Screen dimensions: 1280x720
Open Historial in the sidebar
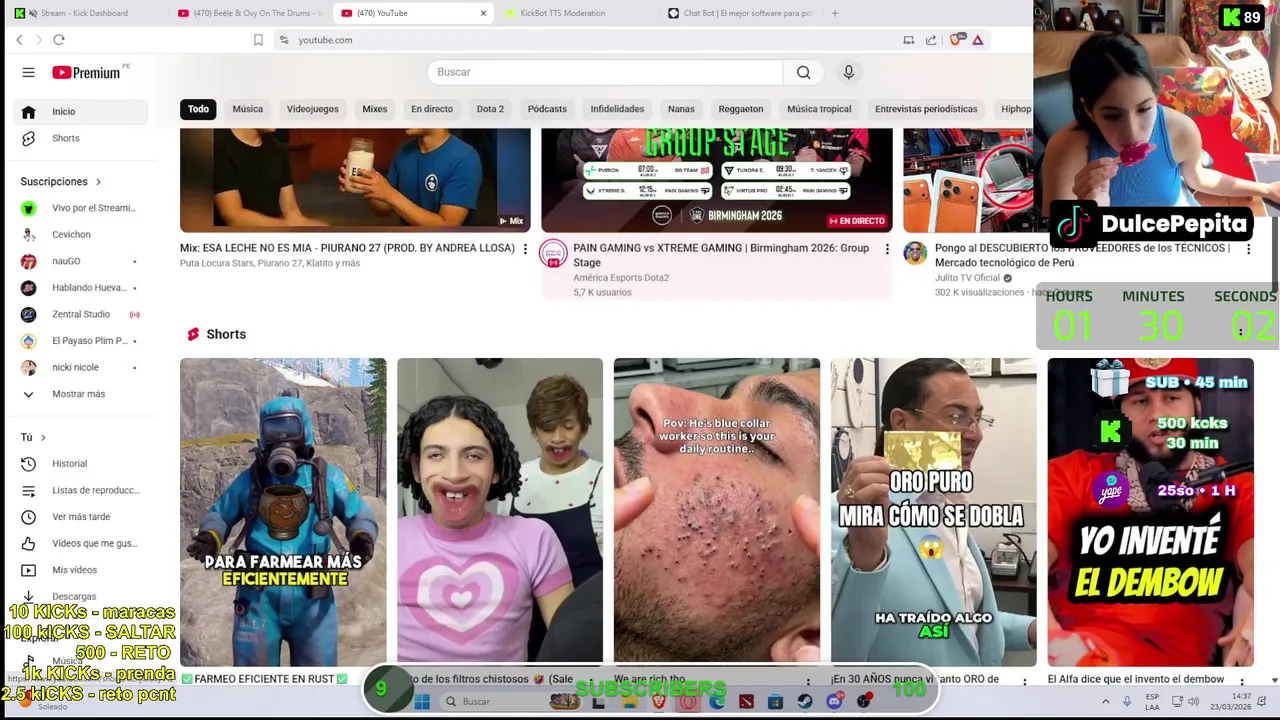click(80, 464)
